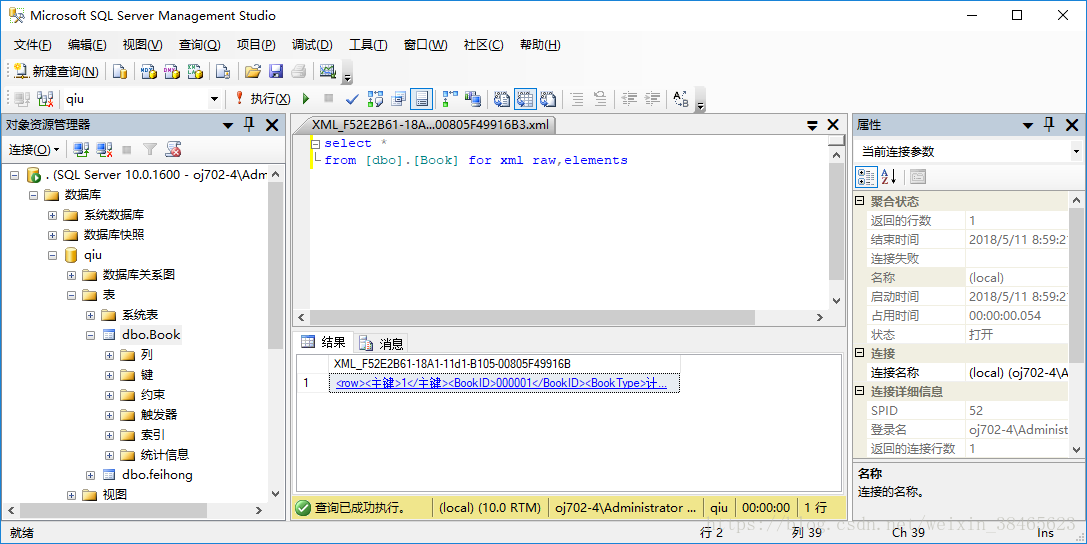Collapse the qiu database node
1087x544 pixels.
pos(52,256)
